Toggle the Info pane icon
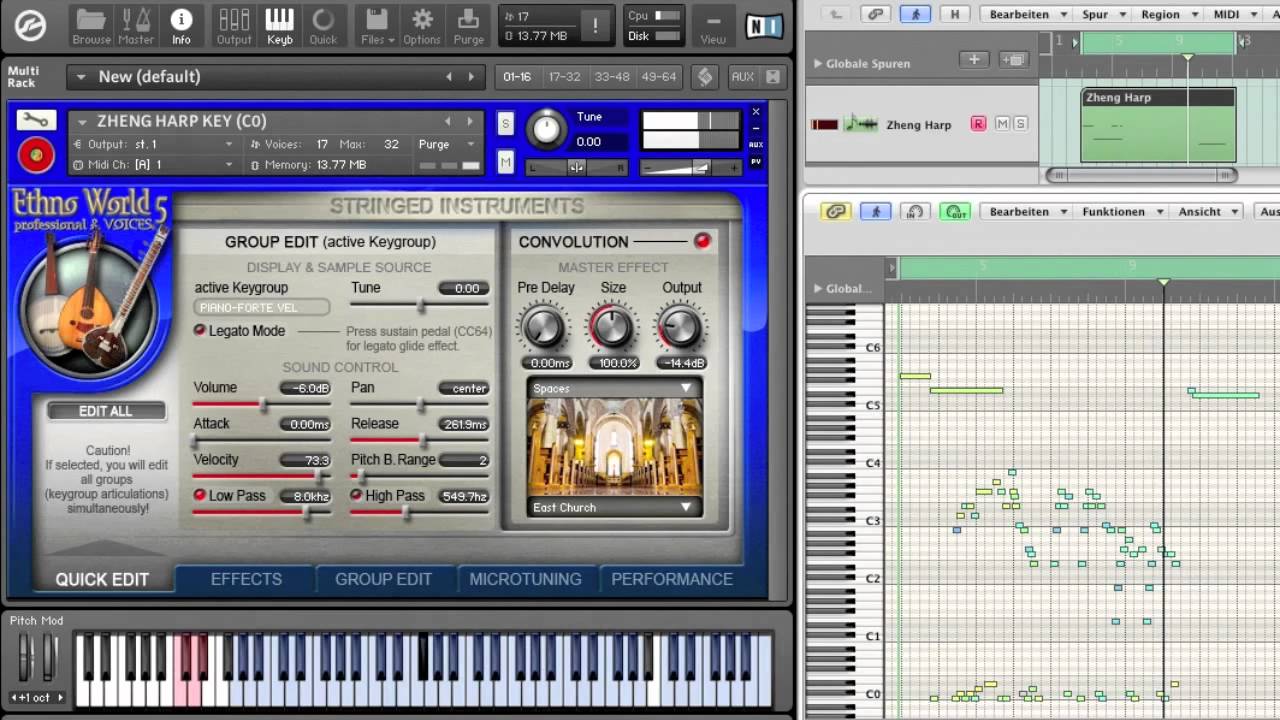This screenshot has width=1280, height=720. (181, 25)
